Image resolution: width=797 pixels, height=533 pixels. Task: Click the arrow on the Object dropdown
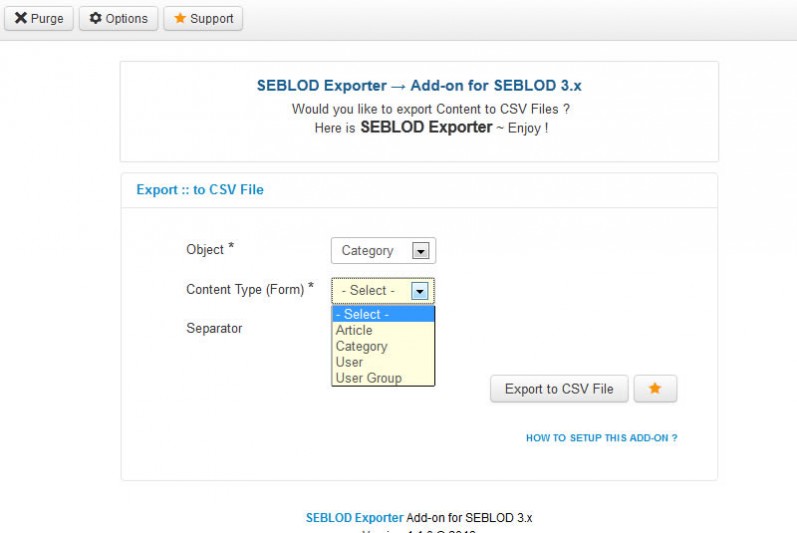(420, 250)
